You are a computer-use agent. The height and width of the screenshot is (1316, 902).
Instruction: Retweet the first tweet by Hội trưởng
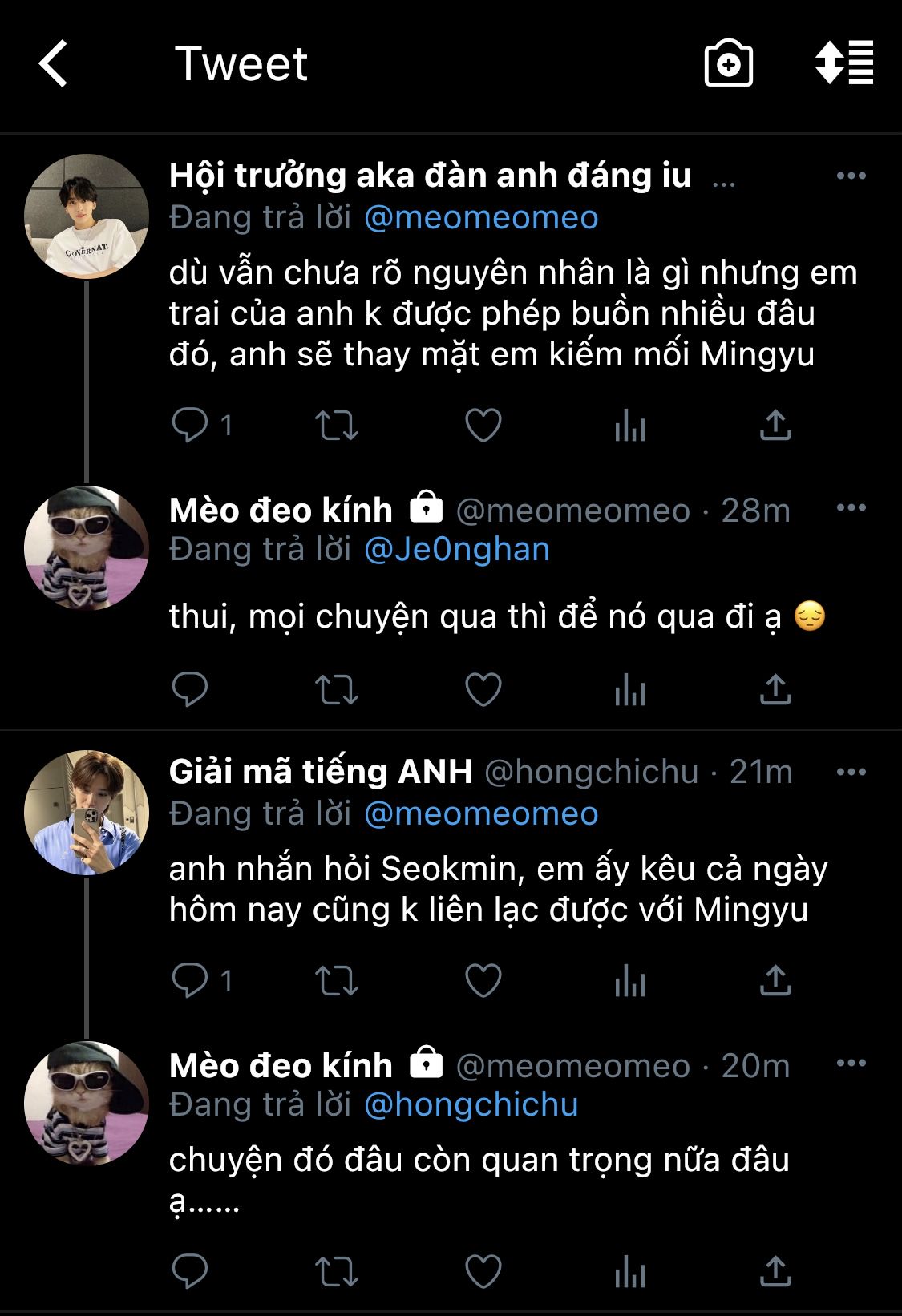(336, 425)
